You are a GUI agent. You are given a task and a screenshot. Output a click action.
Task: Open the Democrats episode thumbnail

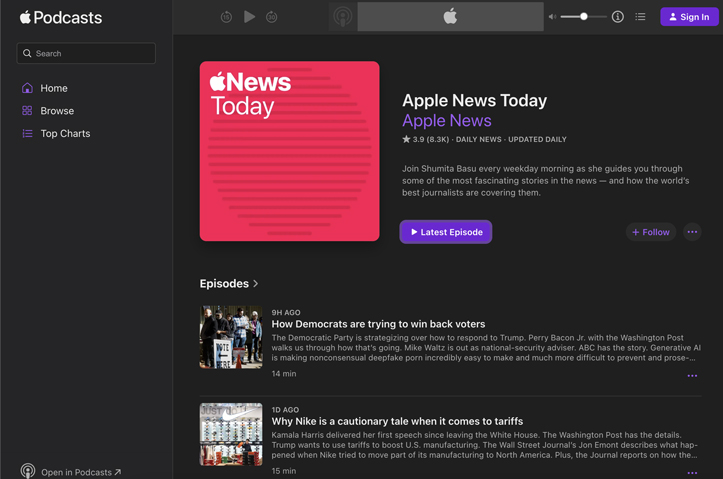point(231,337)
